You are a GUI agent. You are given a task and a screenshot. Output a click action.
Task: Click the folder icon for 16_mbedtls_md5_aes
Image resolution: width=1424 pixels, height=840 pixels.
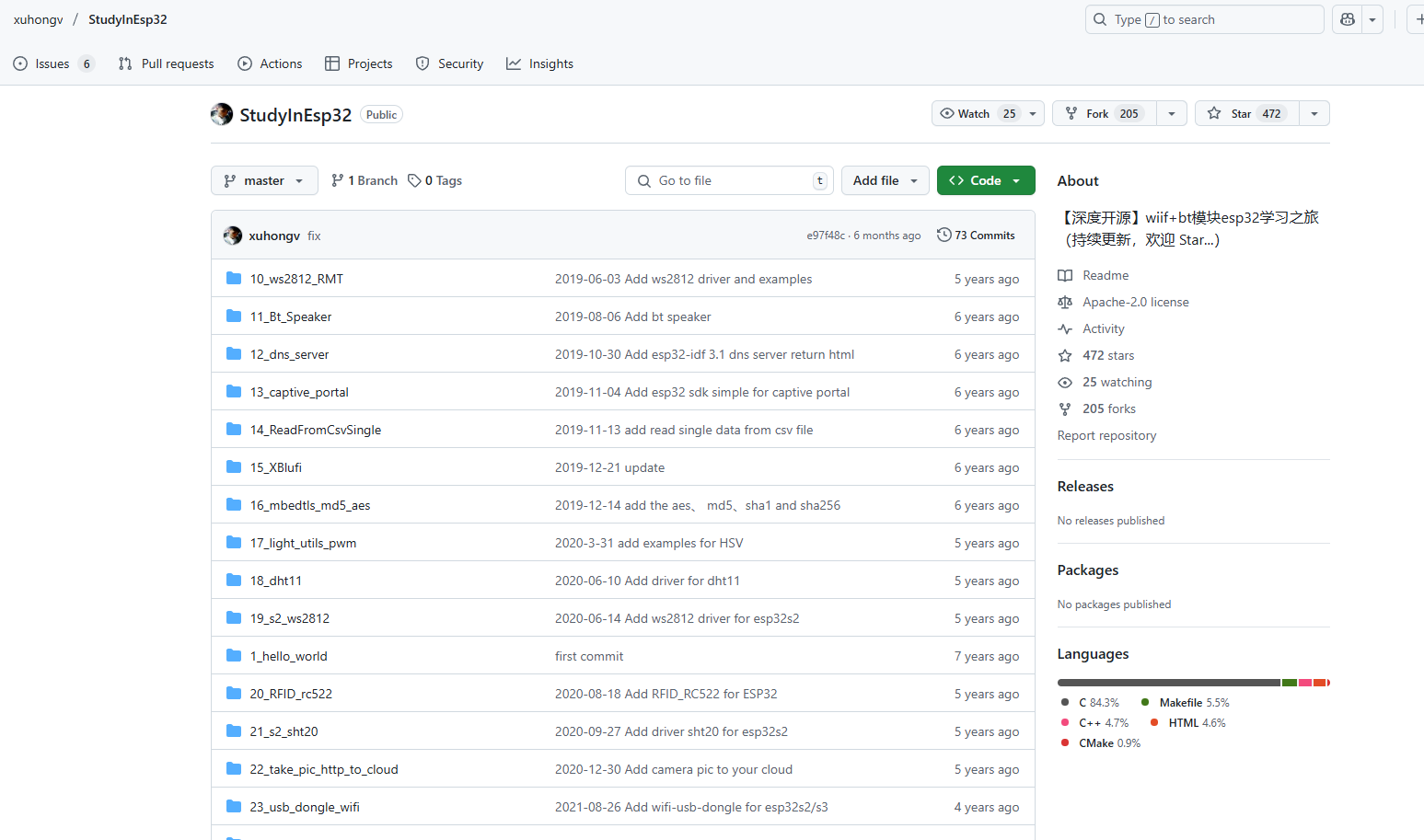pyautogui.click(x=234, y=504)
